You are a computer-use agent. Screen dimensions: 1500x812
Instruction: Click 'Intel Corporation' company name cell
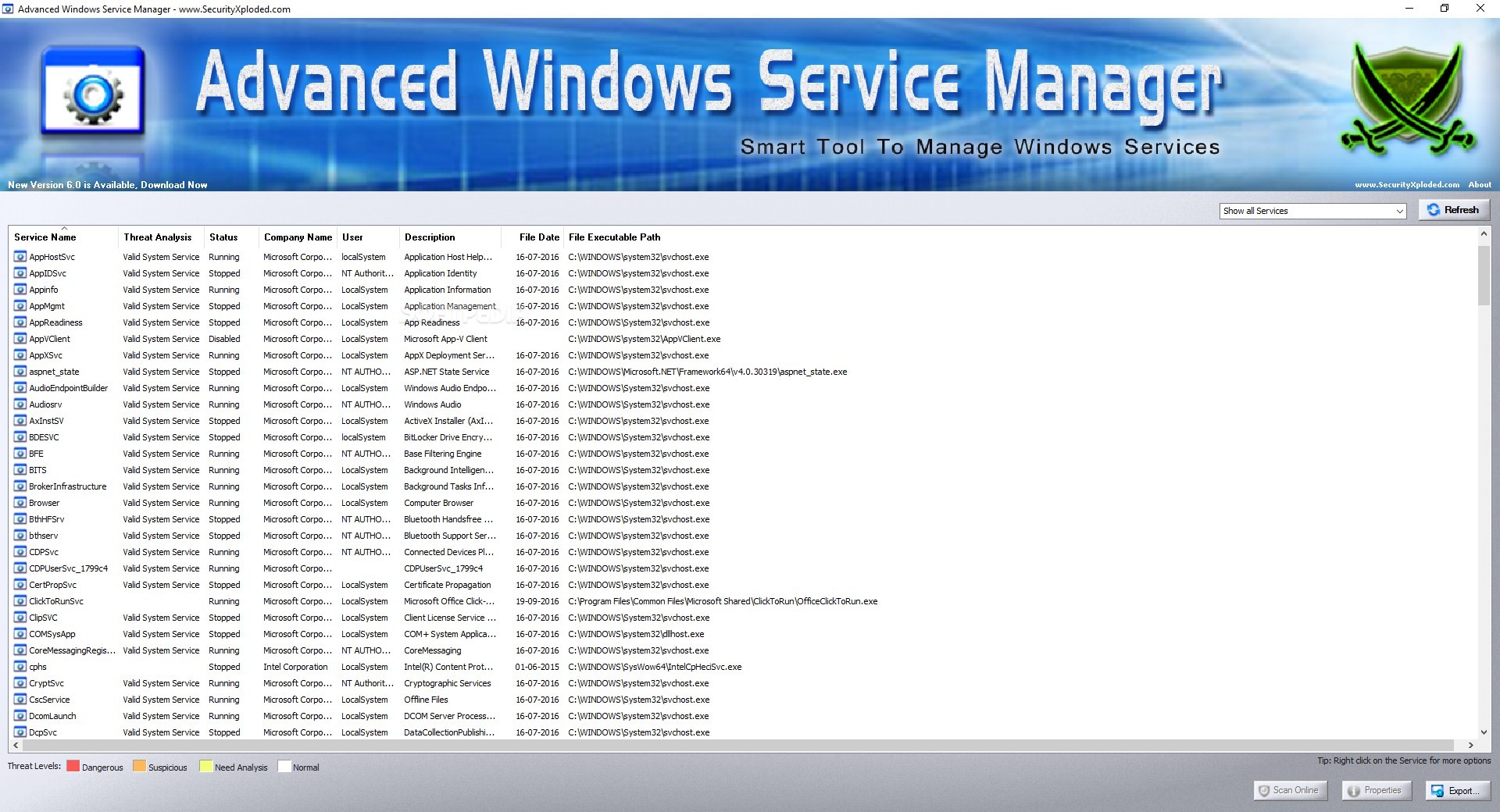(295, 667)
